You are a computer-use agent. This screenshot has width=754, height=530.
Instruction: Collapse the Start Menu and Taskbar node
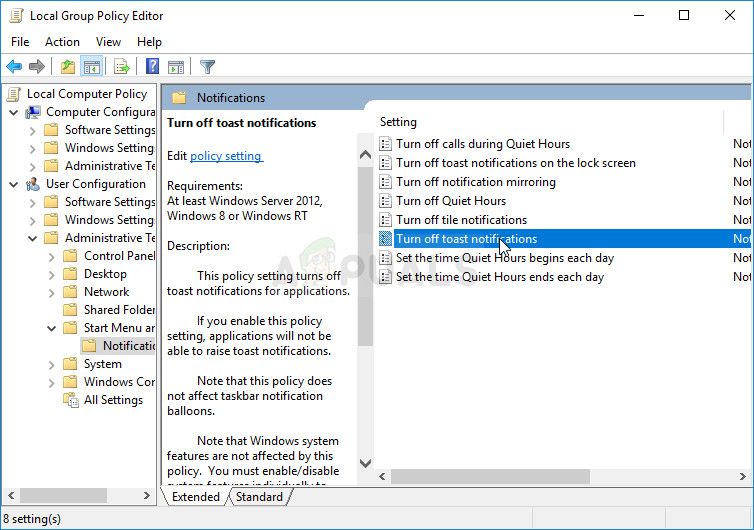click(51, 329)
